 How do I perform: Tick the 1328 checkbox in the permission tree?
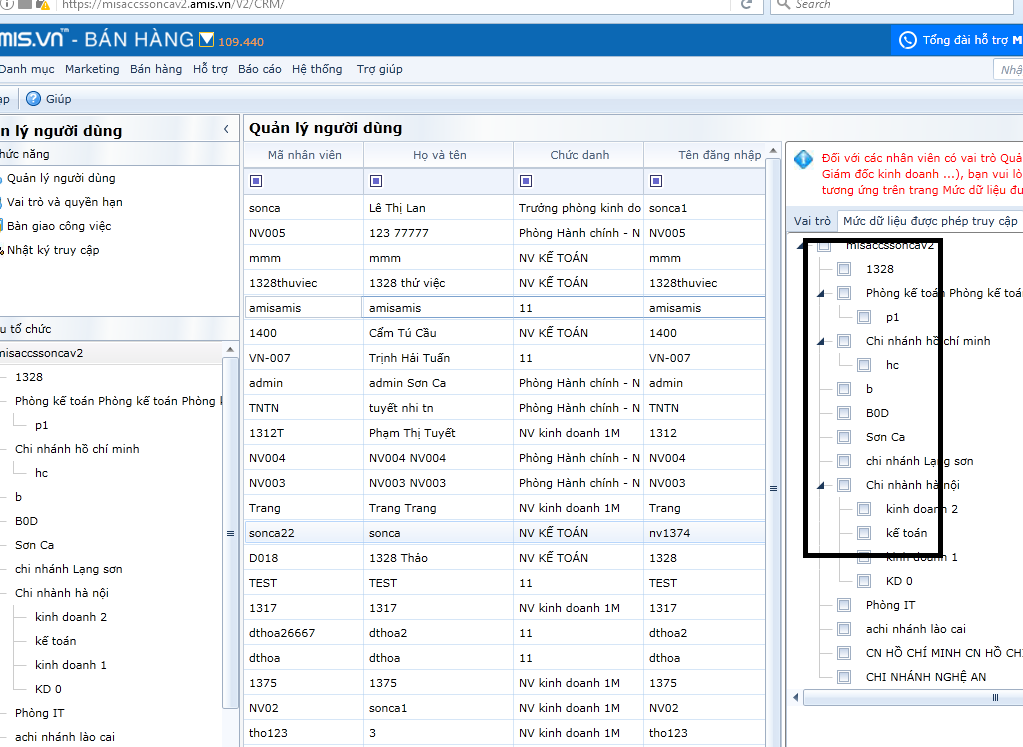tap(844, 269)
